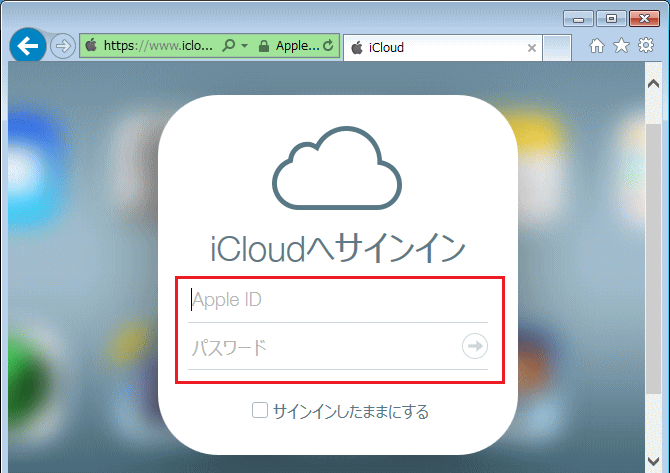Image resolution: width=670 pixels, height=473 pixels.
Task: Open the Tools gear menu
Action: [x=646, y=45]
